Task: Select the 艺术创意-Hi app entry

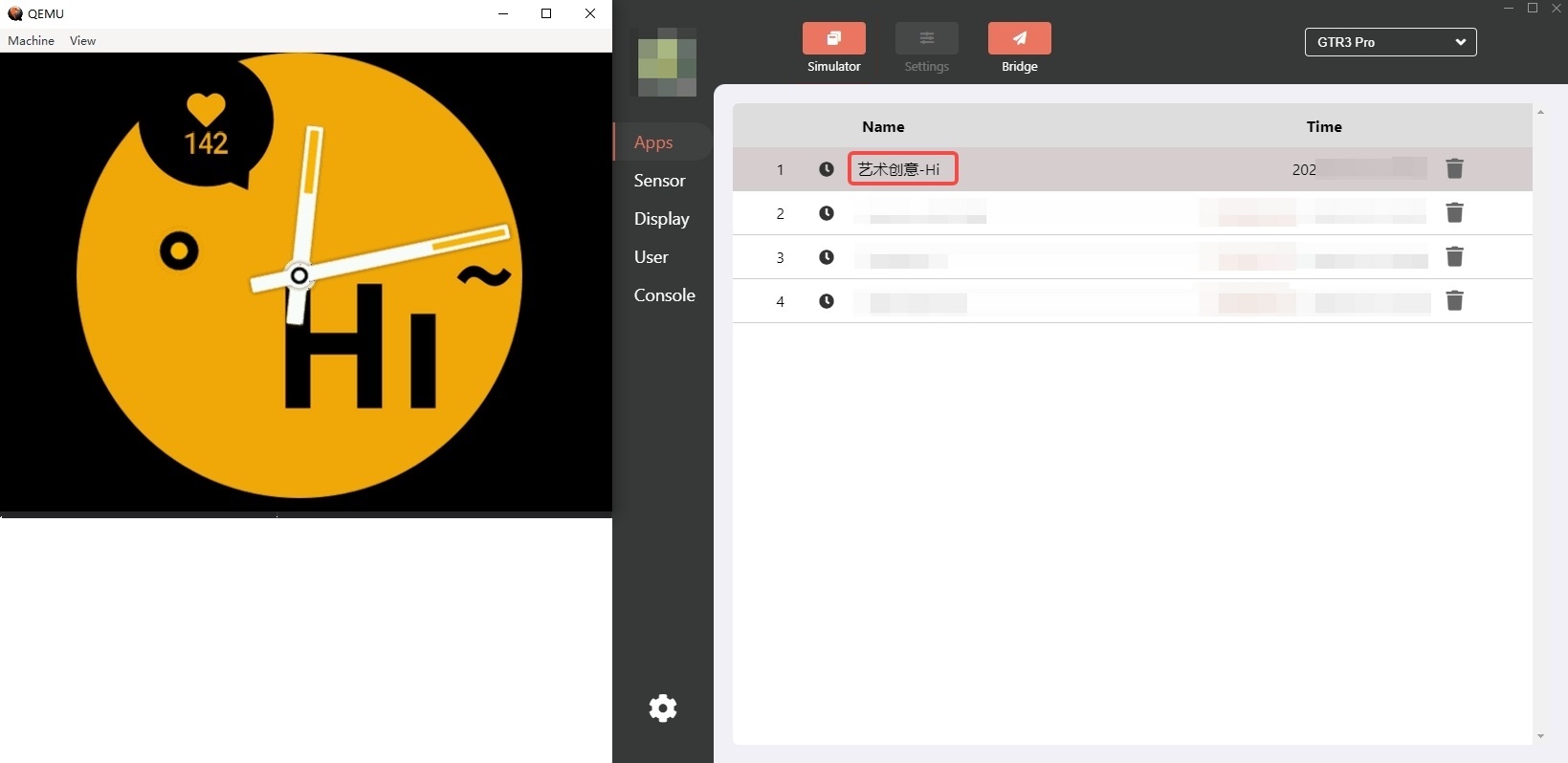Action: tap(901, 169)
